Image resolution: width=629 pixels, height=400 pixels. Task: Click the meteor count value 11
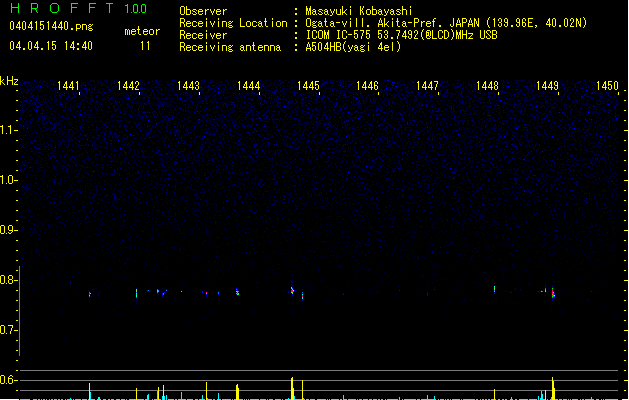[x=145, y=46]
